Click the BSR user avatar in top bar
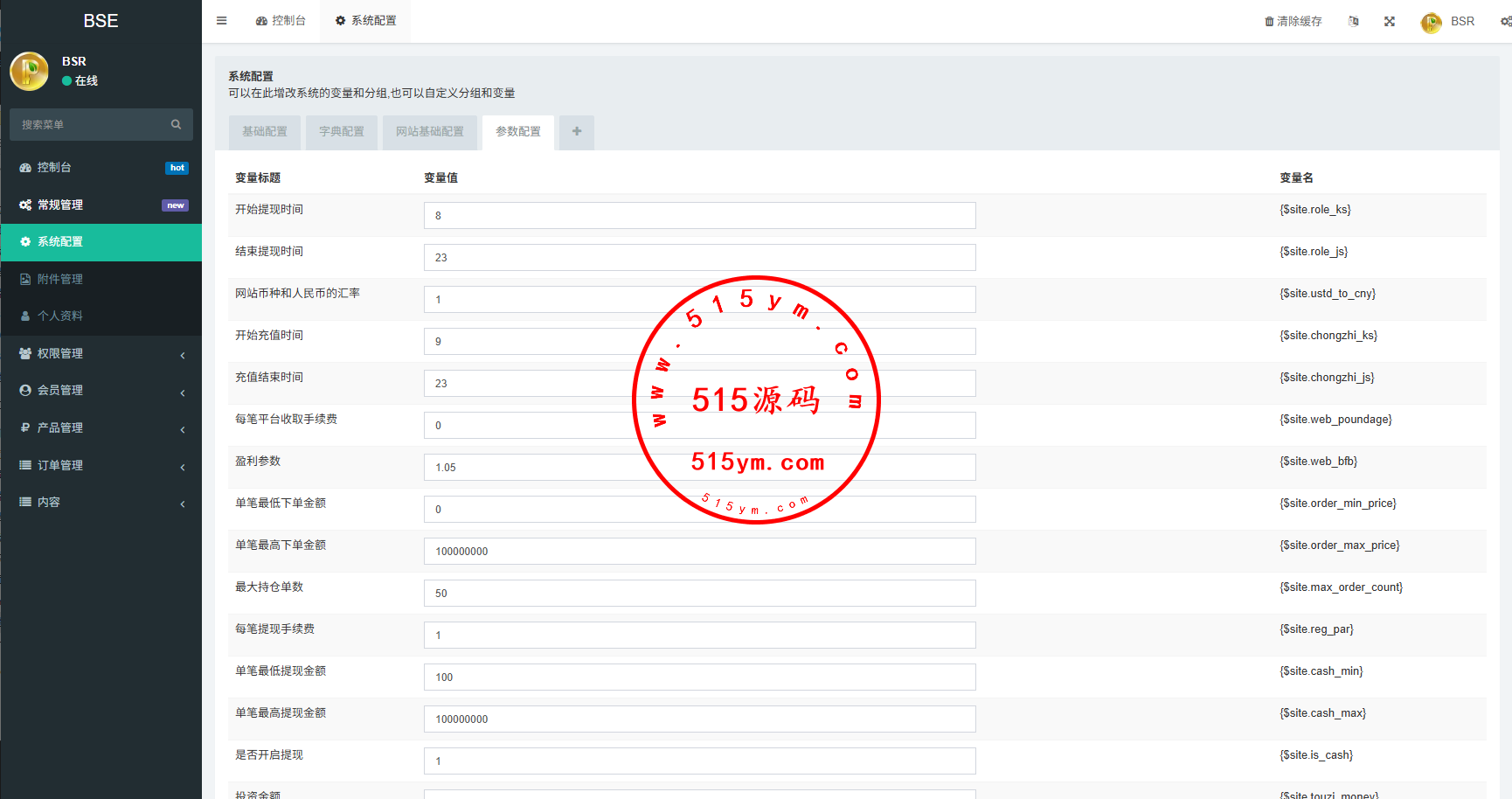This screenshot has width=1512, height=799. point(1431,23)
